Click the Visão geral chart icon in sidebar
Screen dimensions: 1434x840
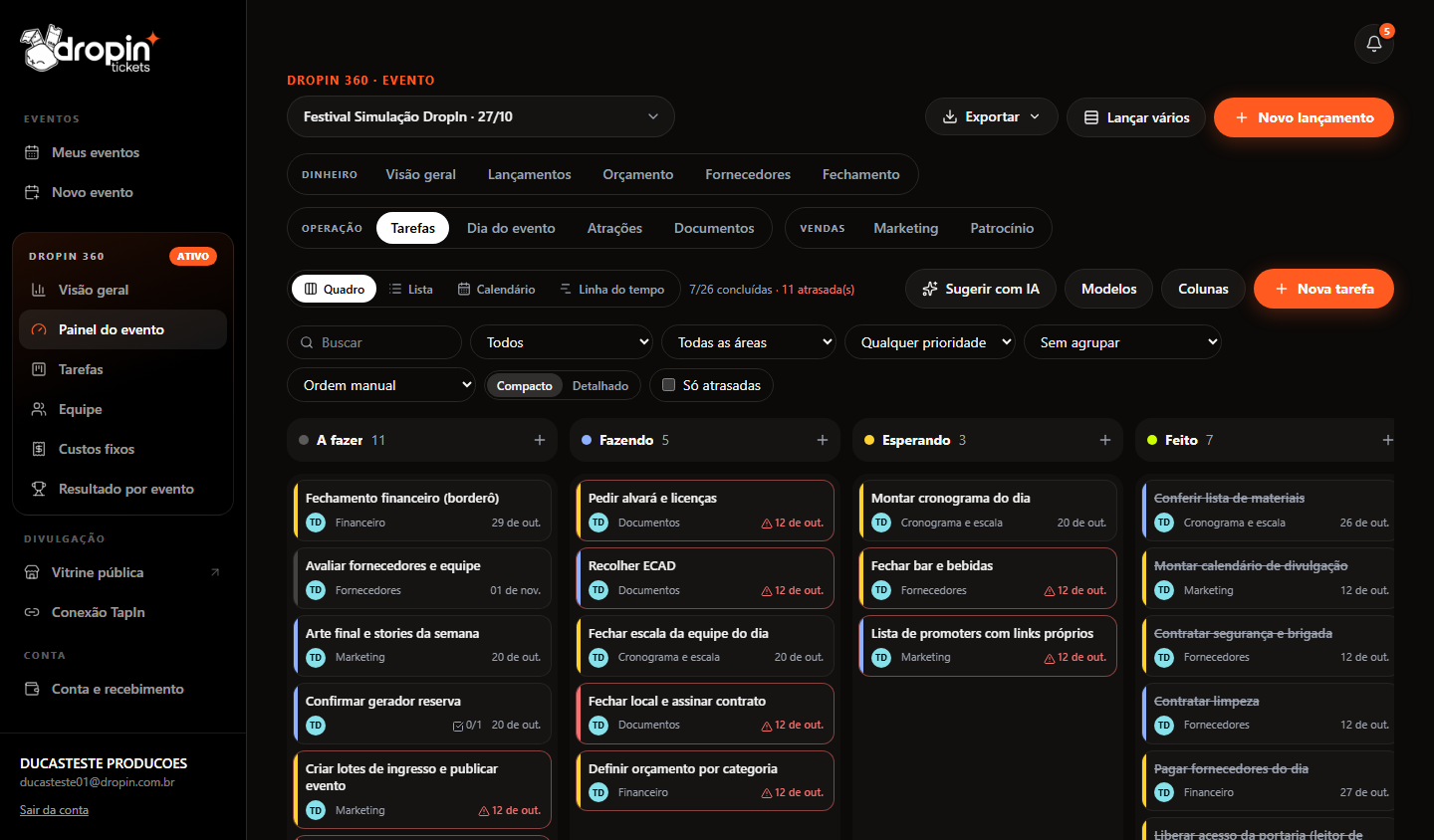[39, 290]
